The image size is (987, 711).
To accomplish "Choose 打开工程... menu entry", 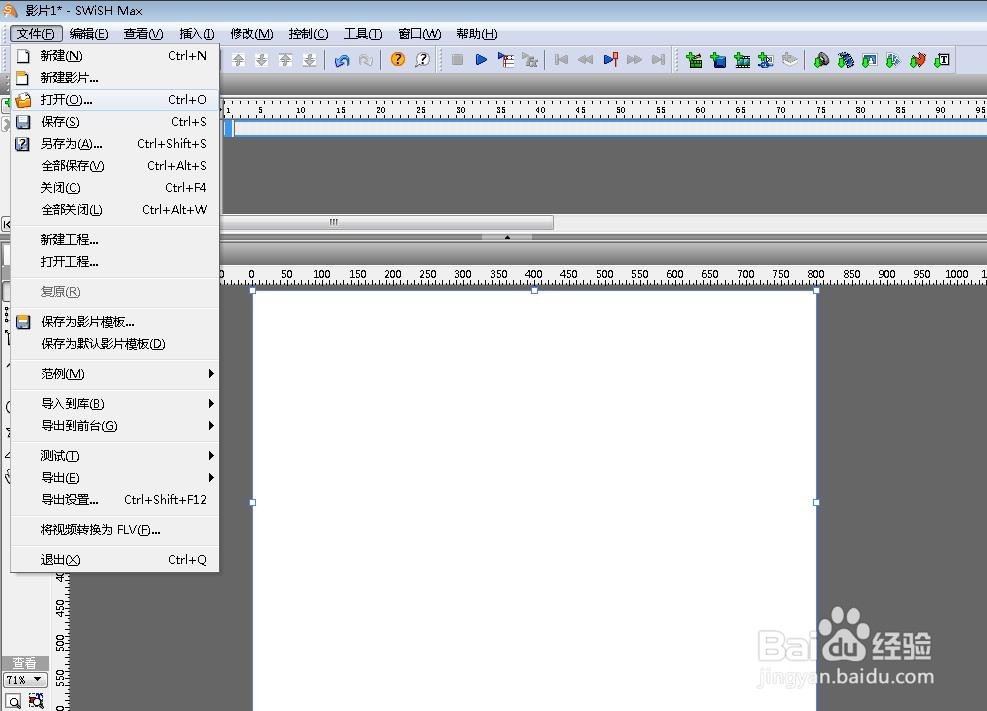I will click(x=115, y=262).
